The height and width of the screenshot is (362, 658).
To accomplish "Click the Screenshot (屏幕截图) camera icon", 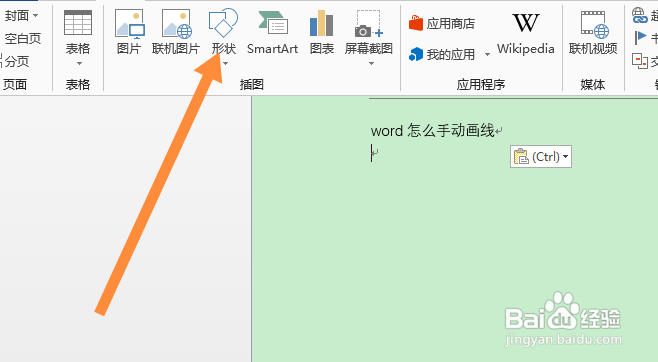I will 369,24.
